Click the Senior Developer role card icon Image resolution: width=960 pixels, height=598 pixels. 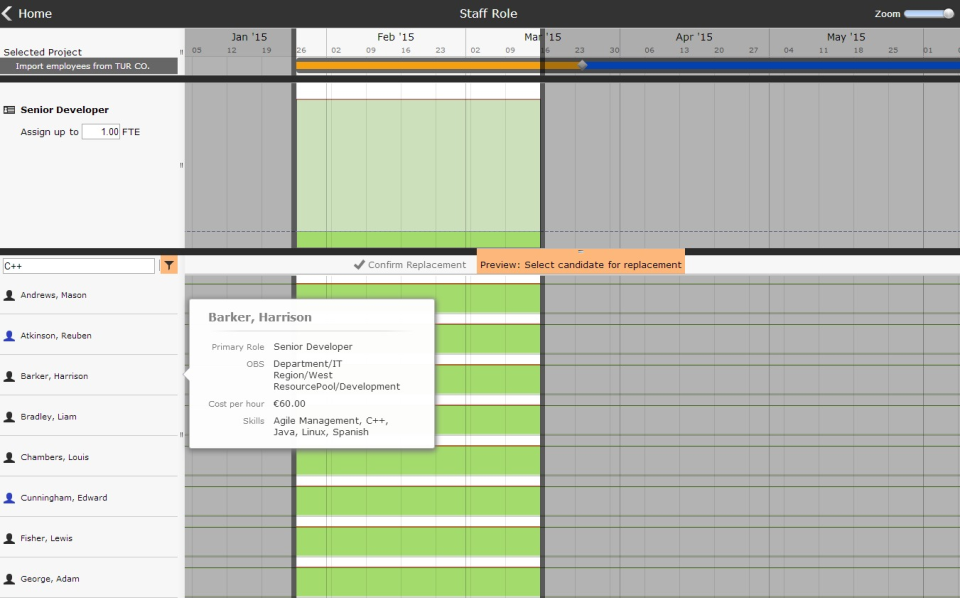(11, 109)
